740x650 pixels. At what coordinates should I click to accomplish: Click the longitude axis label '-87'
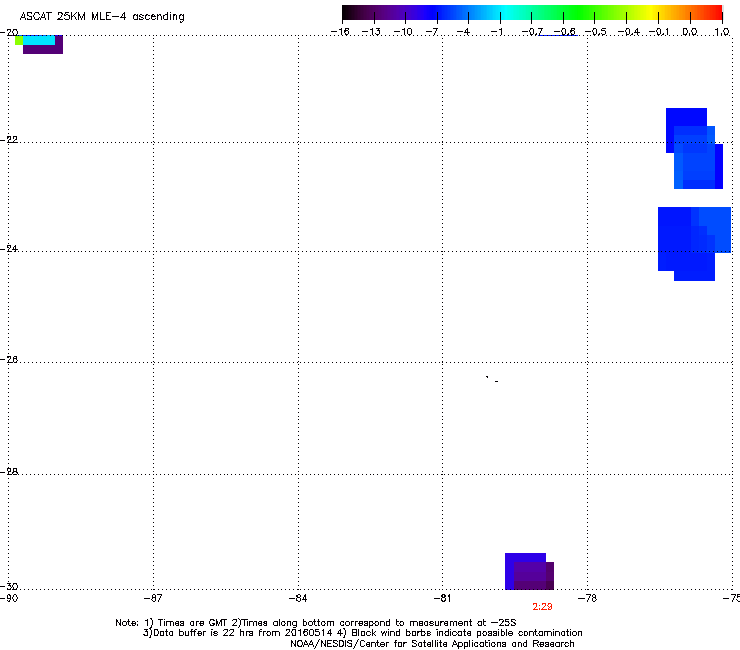coord(153,598)
